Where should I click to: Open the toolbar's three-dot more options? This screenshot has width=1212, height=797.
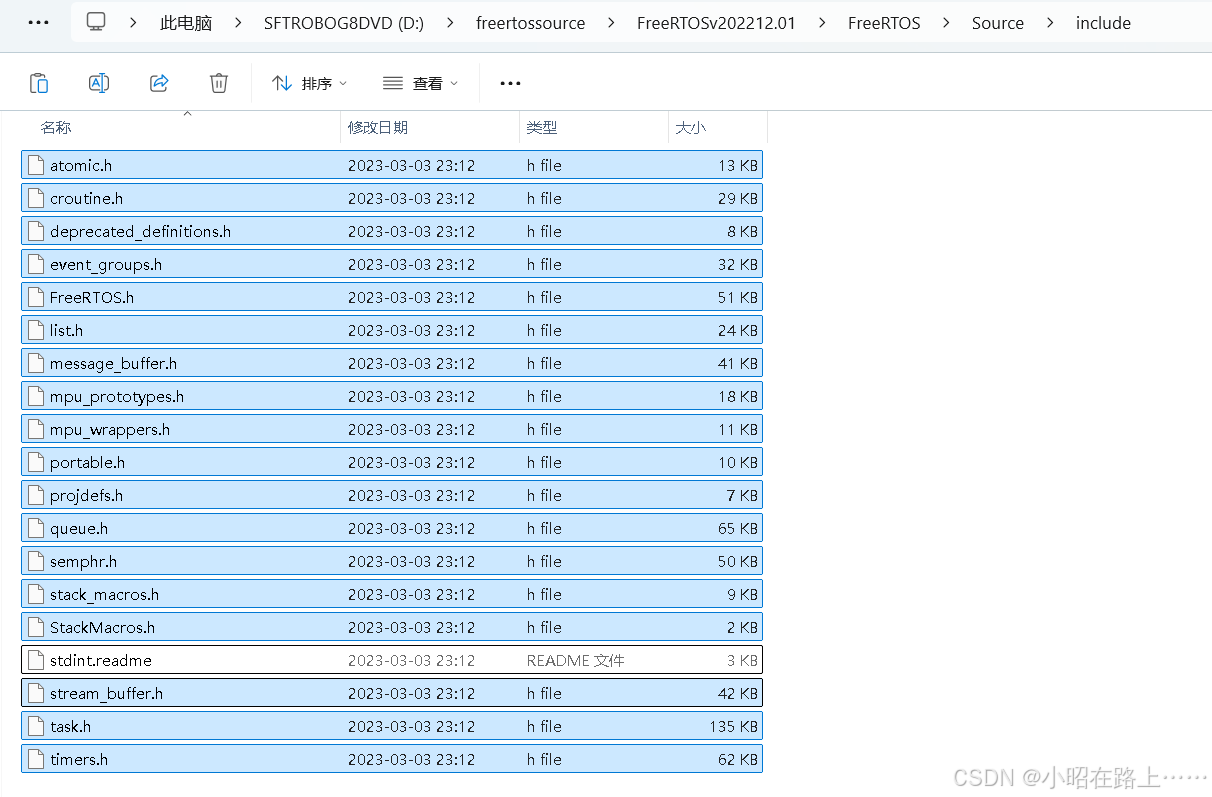click(x=510, y=83)
